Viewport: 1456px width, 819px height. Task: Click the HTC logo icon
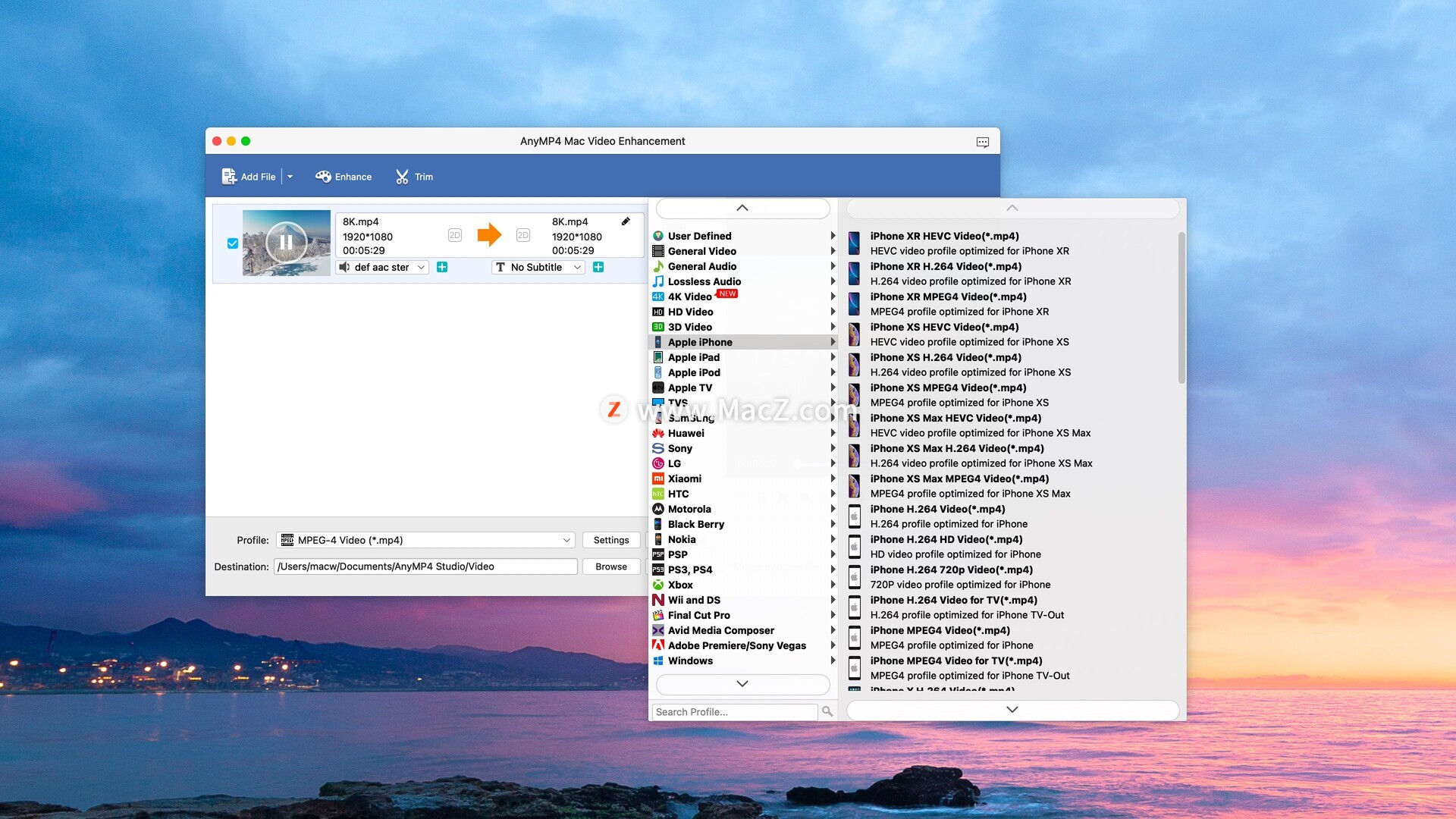[x=658, y=494]
